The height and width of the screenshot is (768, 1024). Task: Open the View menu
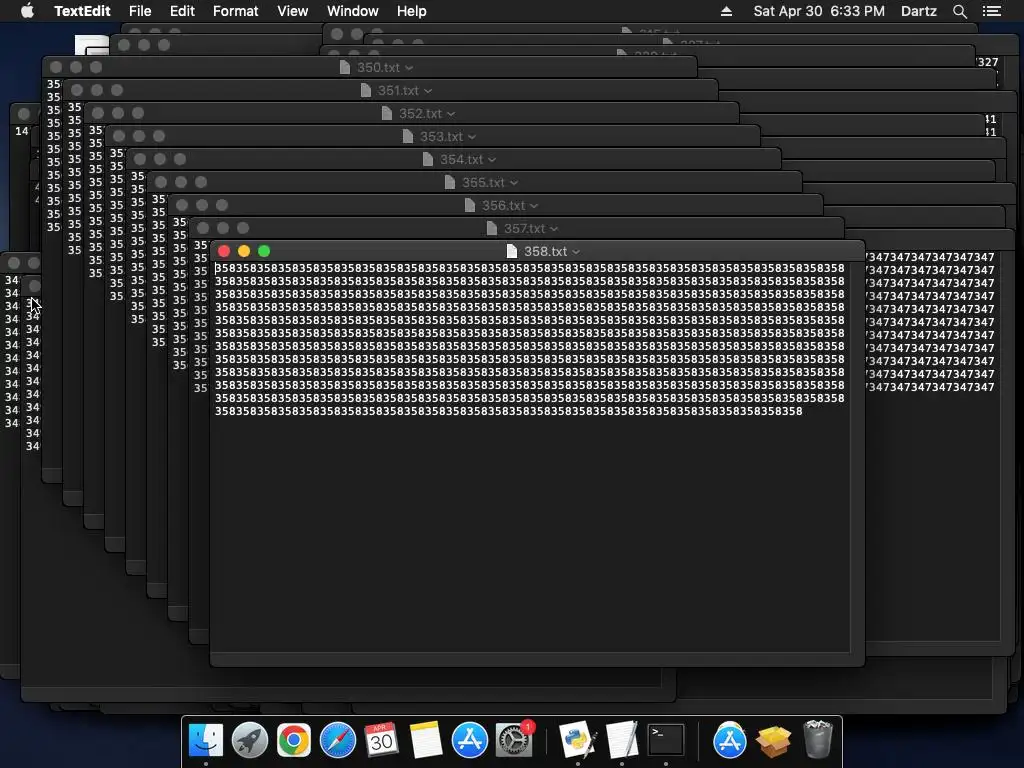pyautogui.click(x=293, y=11)
